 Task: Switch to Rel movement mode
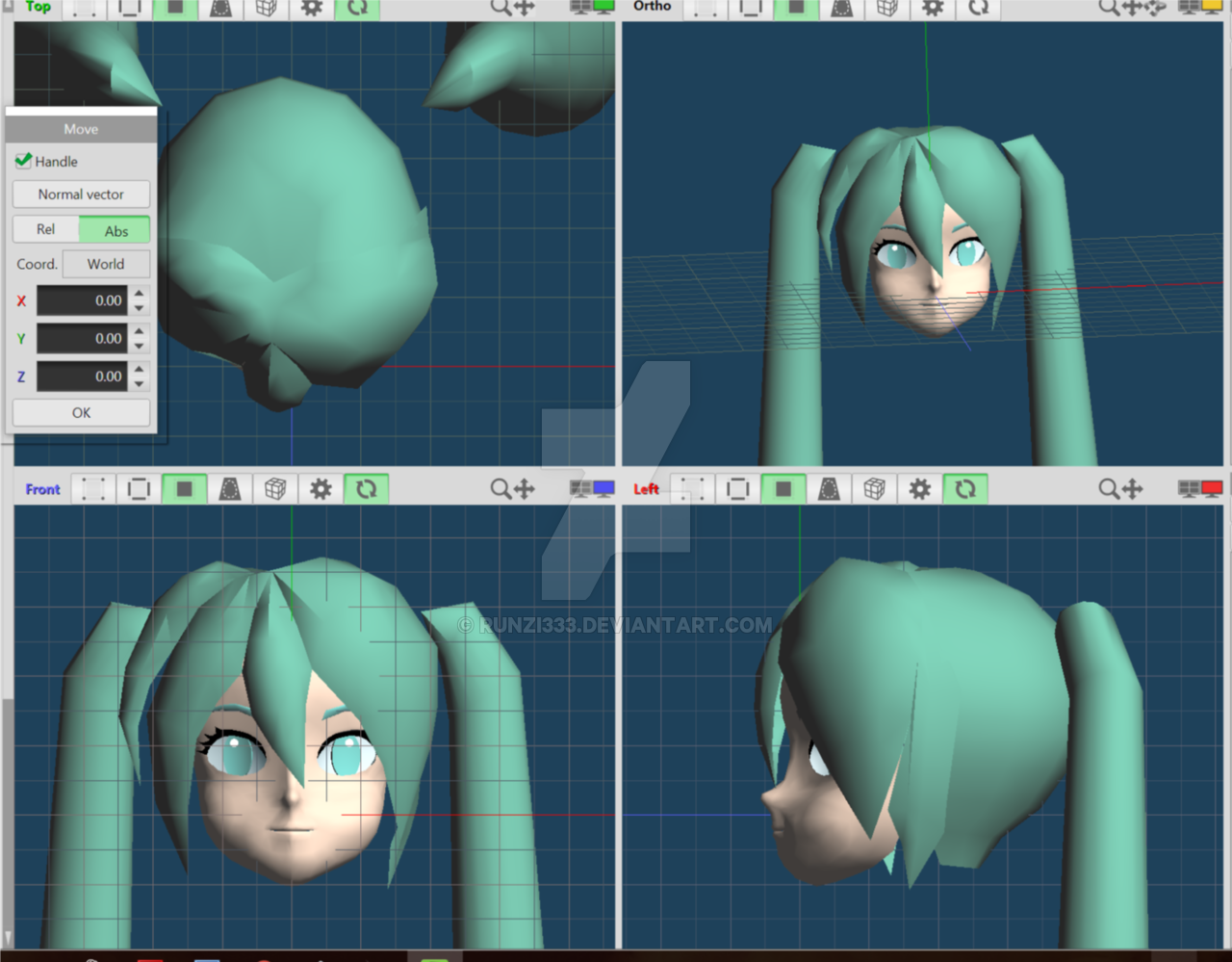point(45,229)
